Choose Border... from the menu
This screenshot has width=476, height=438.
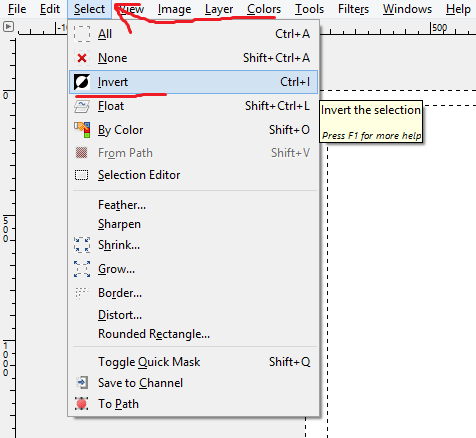click(193, 293)
